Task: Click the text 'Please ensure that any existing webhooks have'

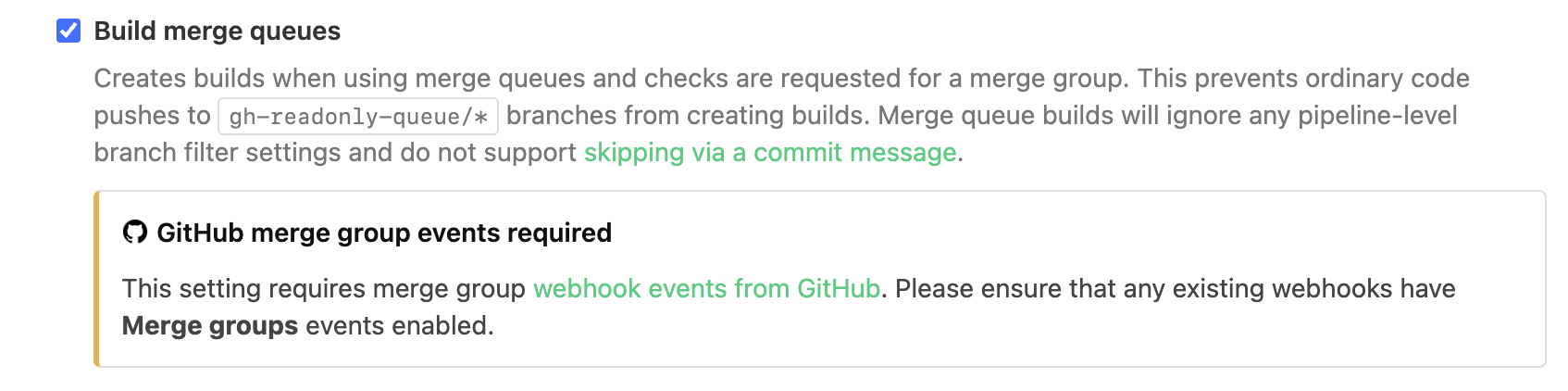Action: [1175, 289]
